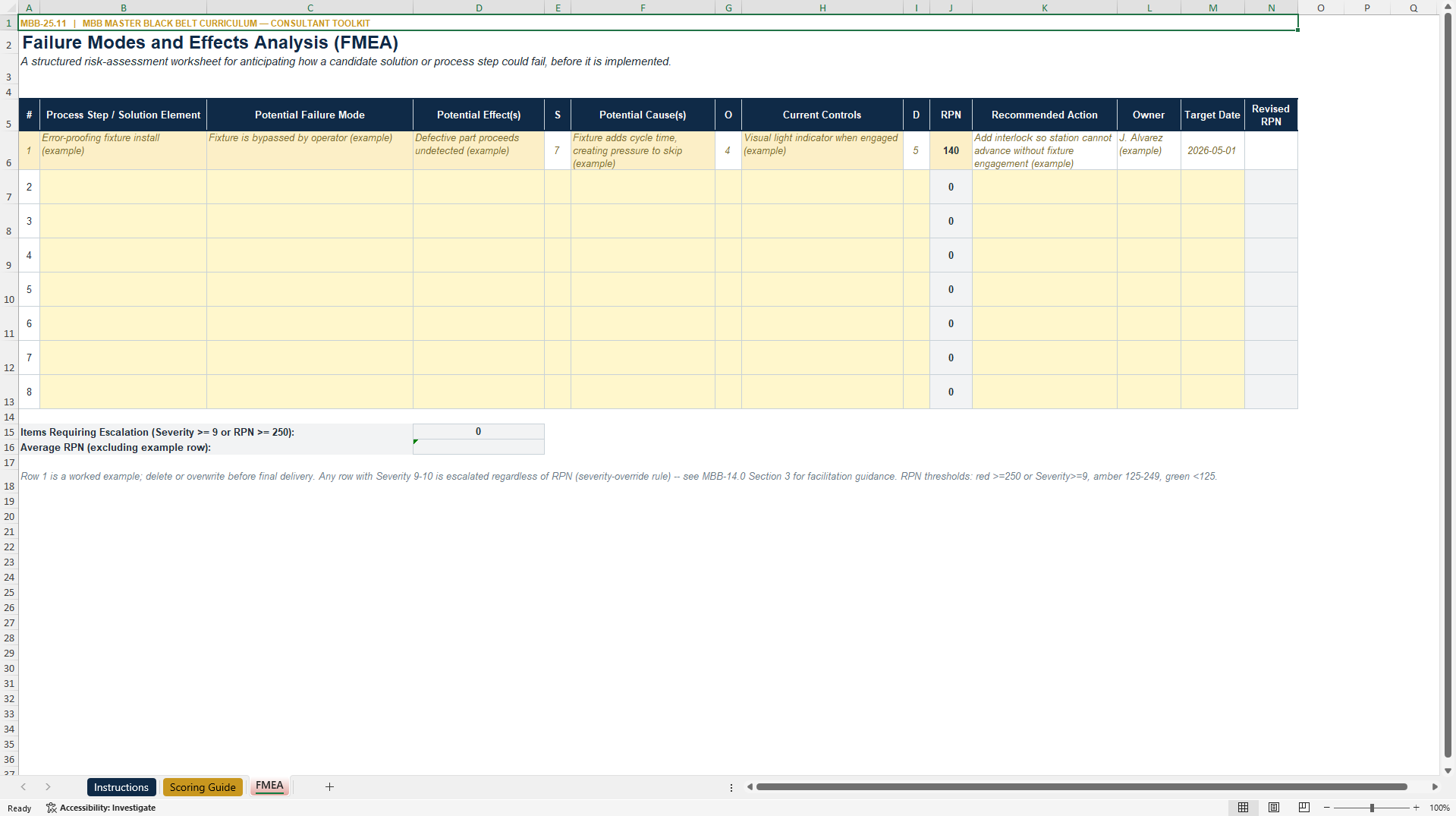The image size is (1456, 816).
Task: Click the Process Step / Solution Element header
Action: click(123, 115)
